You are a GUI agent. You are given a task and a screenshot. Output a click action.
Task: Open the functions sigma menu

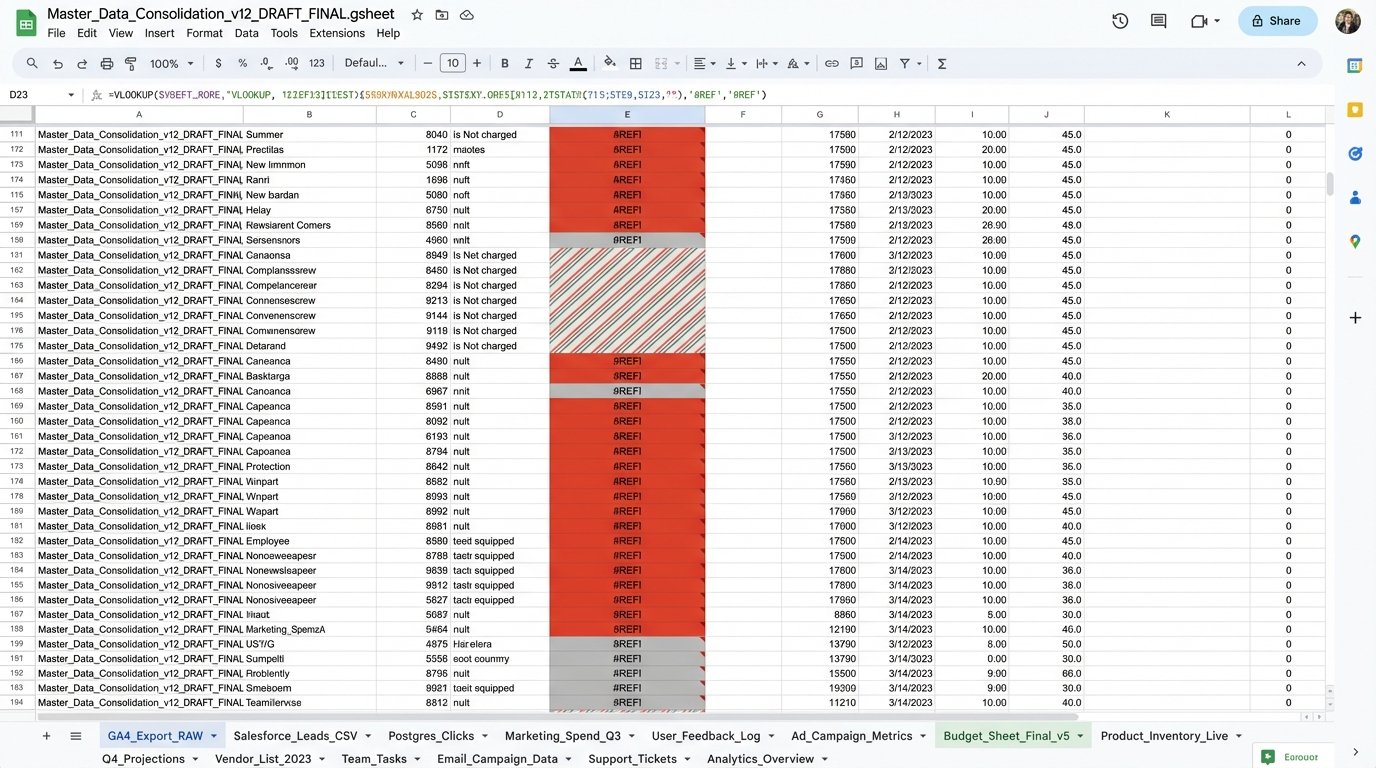coord(941,63)
